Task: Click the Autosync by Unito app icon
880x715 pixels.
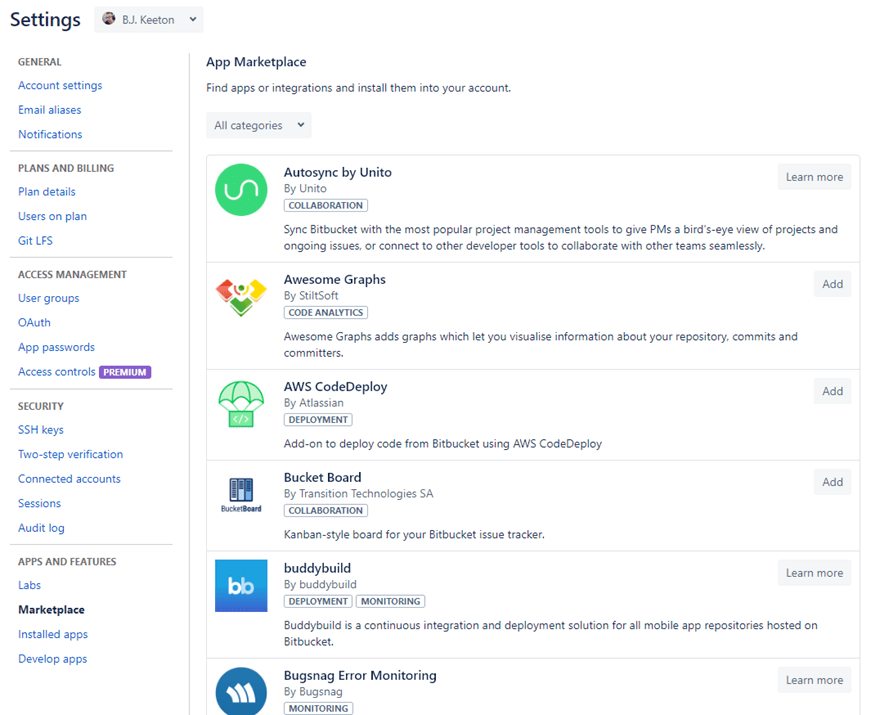Action: coord(241,190)
